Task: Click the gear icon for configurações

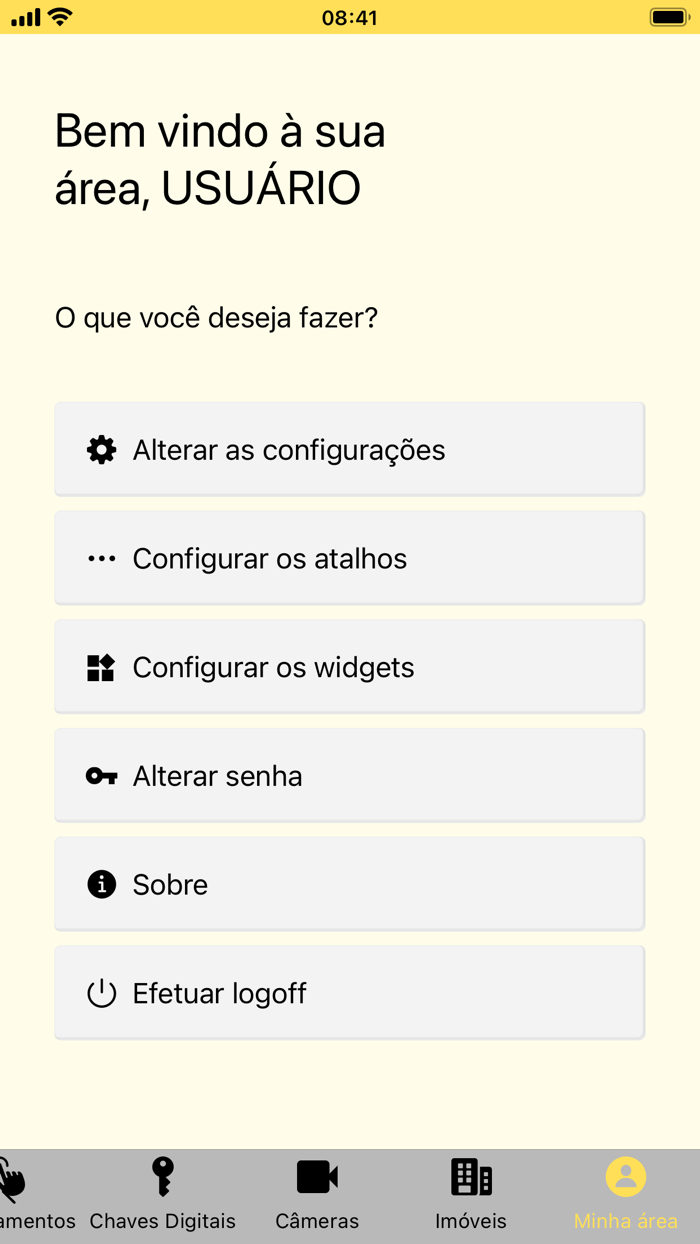Action: pyautogui.click(x=100, y=449)
